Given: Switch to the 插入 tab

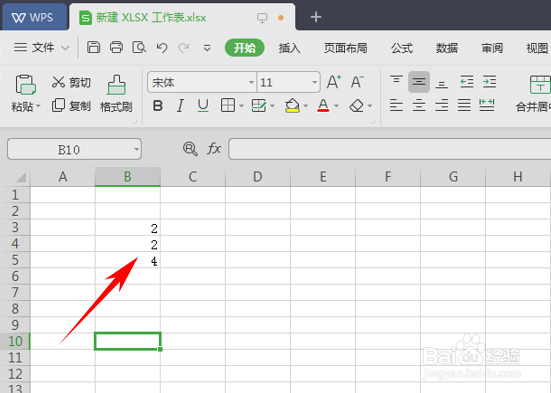Looking at the screenshot, I should coord(290,48).
